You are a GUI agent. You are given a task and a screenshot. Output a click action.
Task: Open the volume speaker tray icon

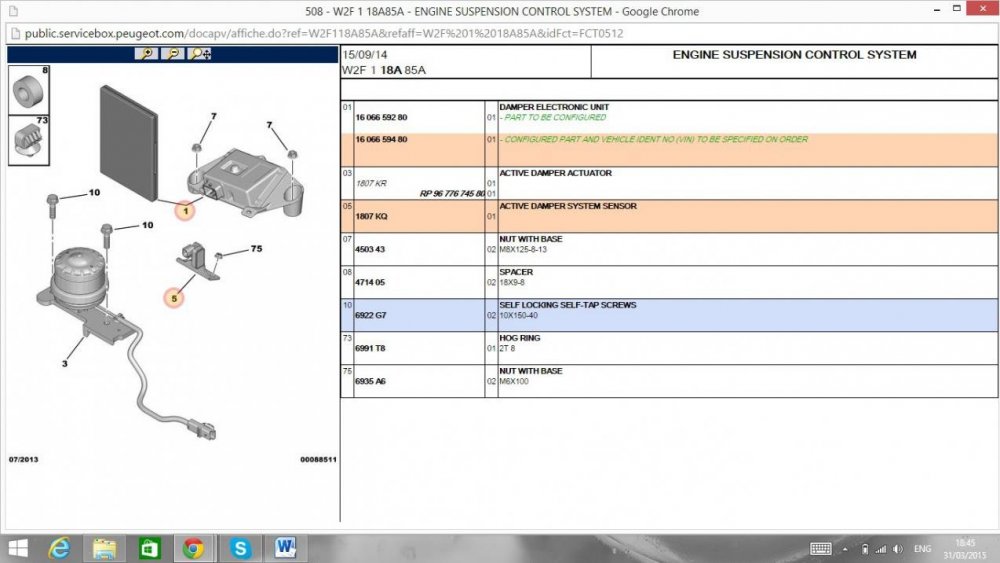pos(898,549)
